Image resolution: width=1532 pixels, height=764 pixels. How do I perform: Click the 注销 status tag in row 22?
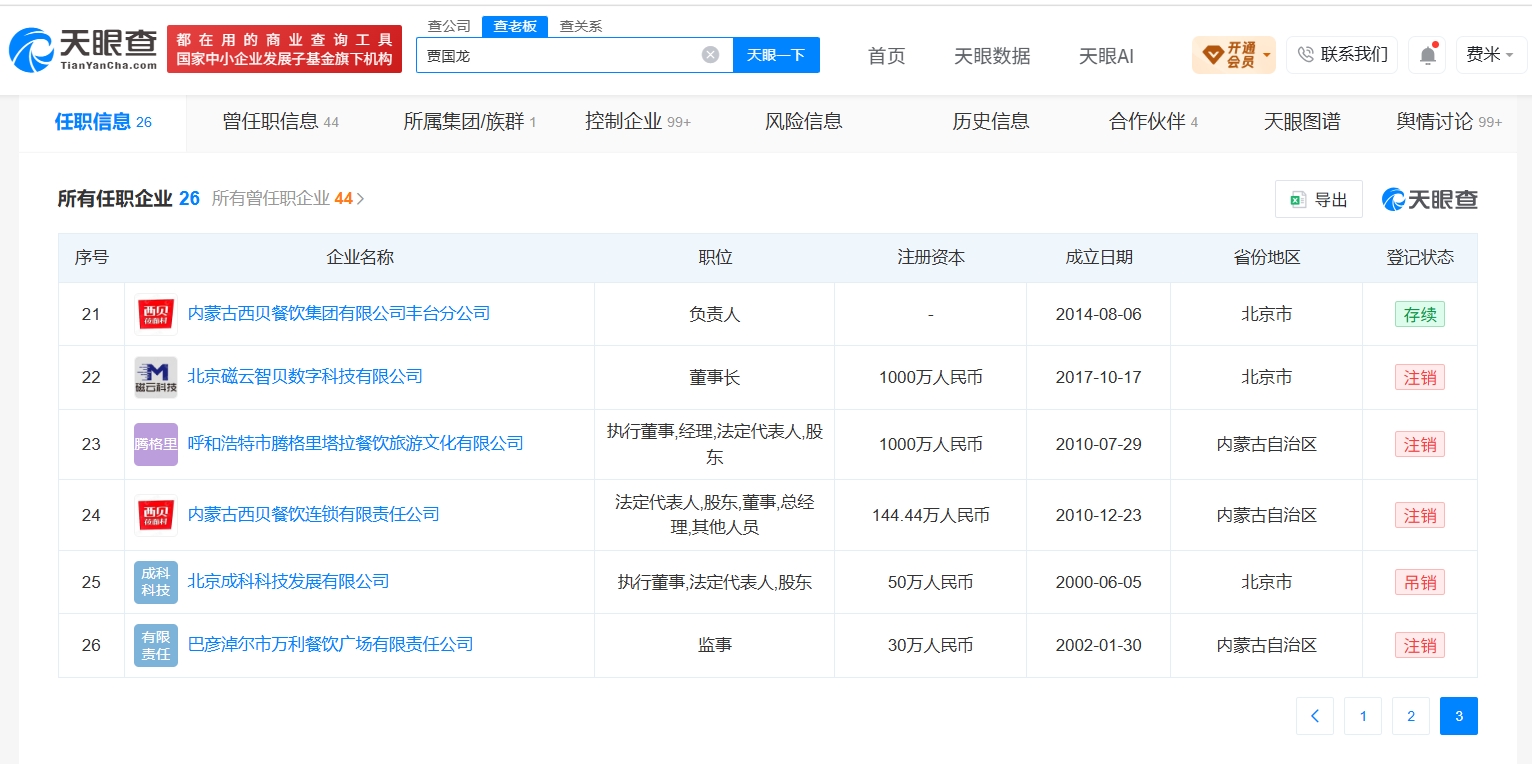click(1420, 377)
